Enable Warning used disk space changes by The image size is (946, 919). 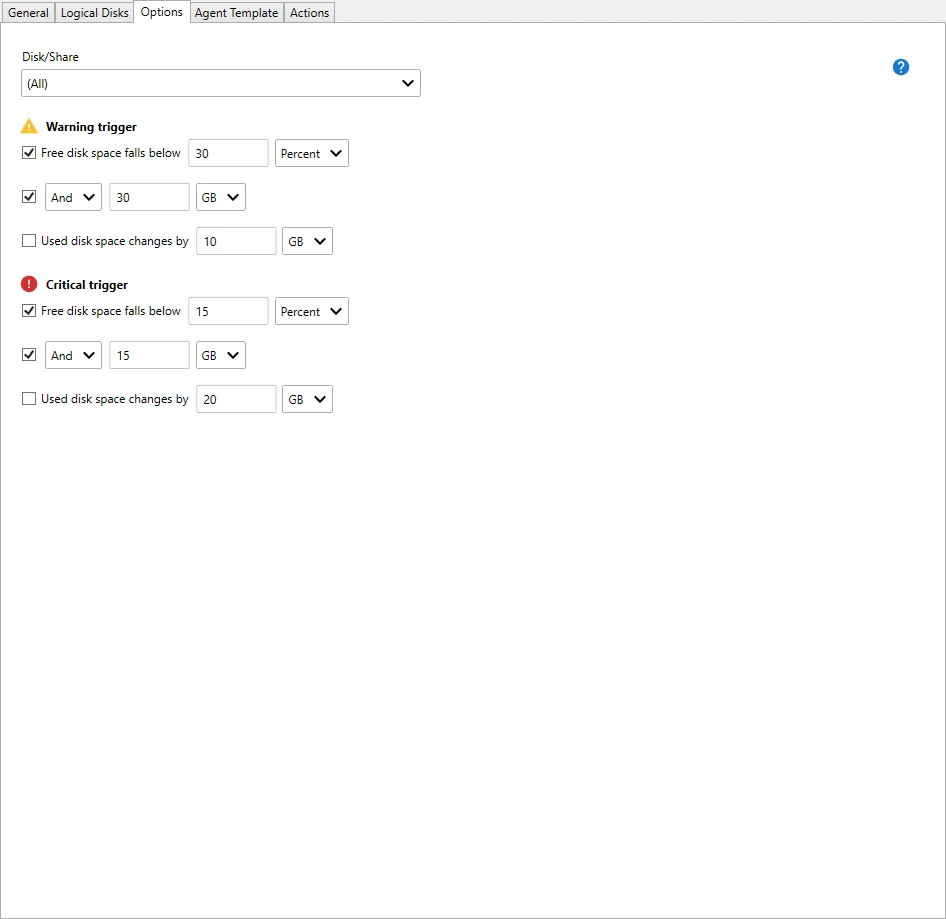pos(29,241)
